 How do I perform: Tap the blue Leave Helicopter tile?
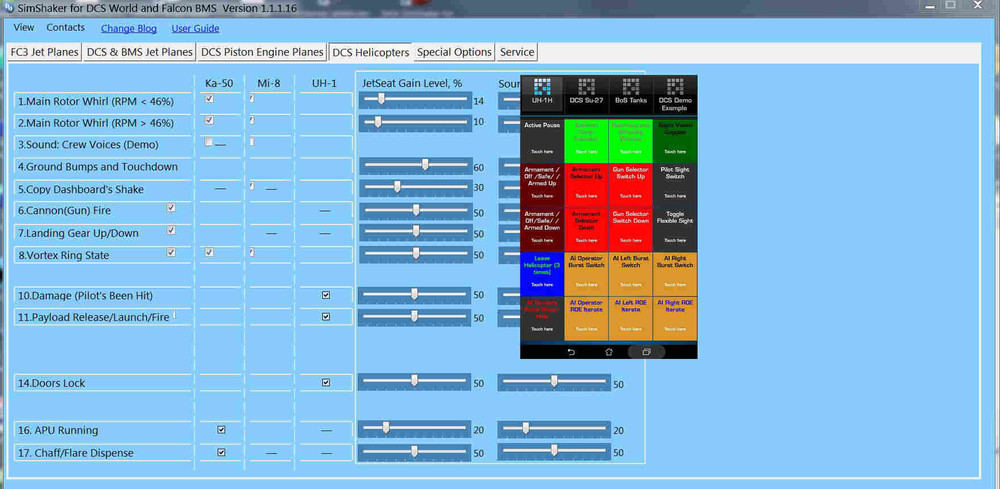tap(542, 274)
